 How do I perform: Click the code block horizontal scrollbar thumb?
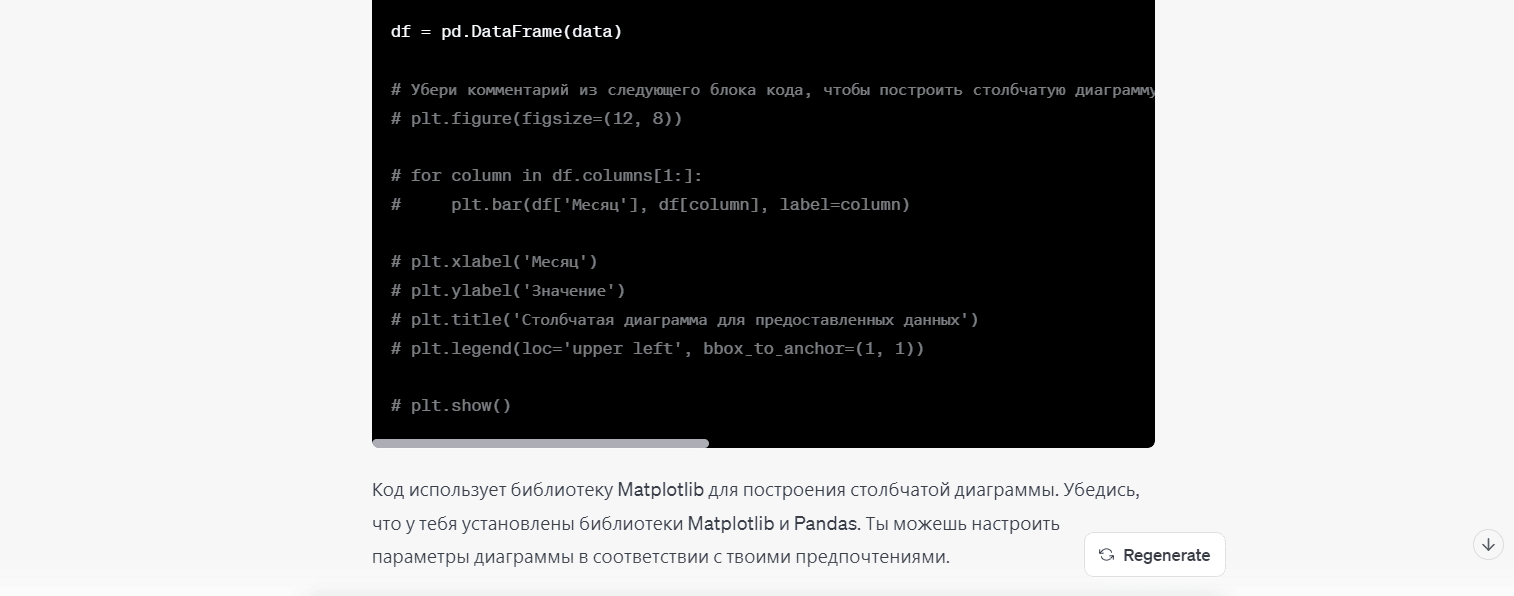pyautogui.click(x=540, y=443)
